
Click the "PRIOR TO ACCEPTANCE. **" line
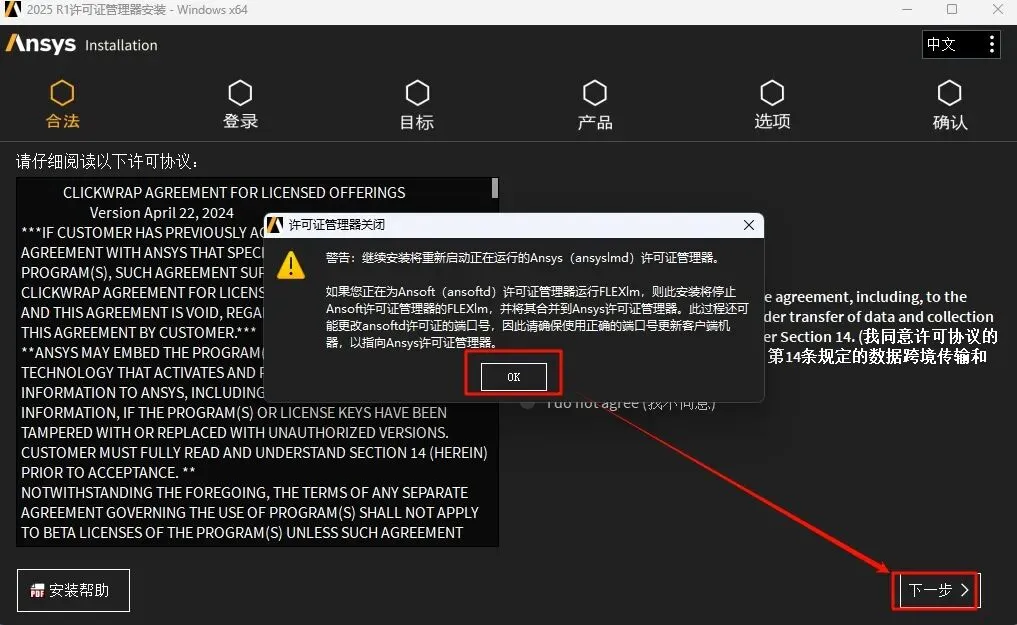(108, 473)
